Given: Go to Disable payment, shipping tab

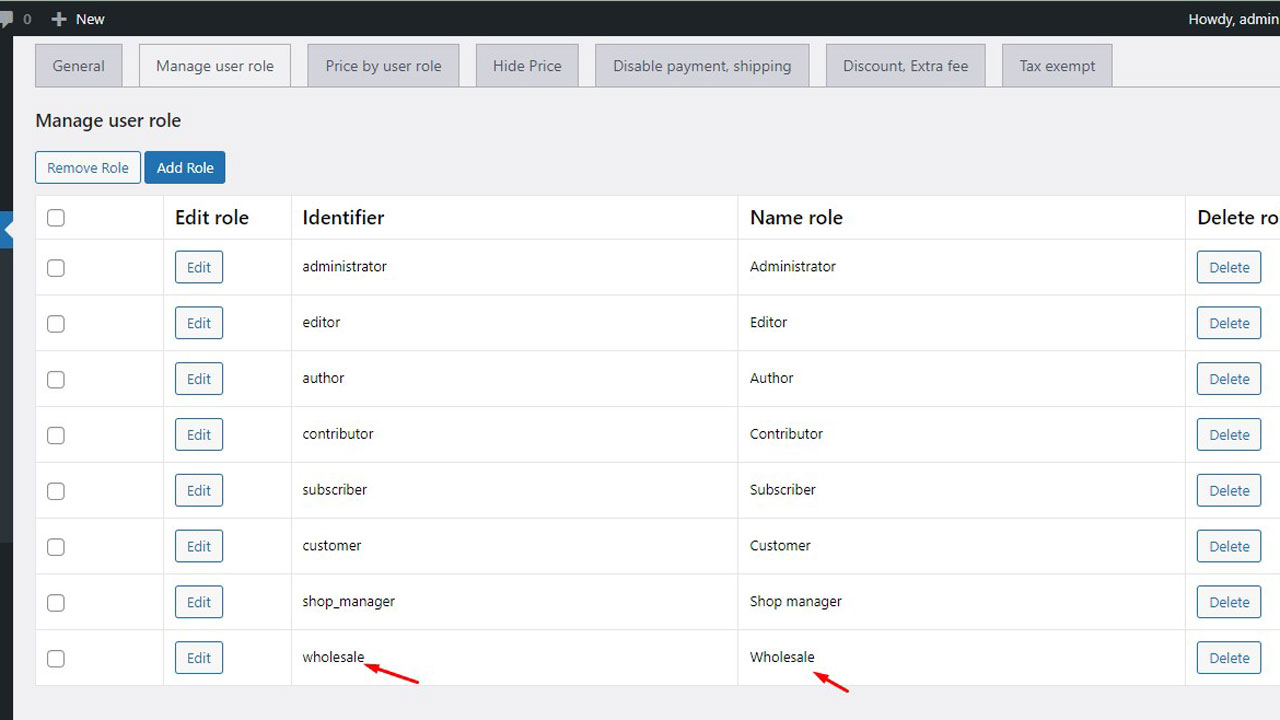Looking at the screenshot, I should click(702, 66).
